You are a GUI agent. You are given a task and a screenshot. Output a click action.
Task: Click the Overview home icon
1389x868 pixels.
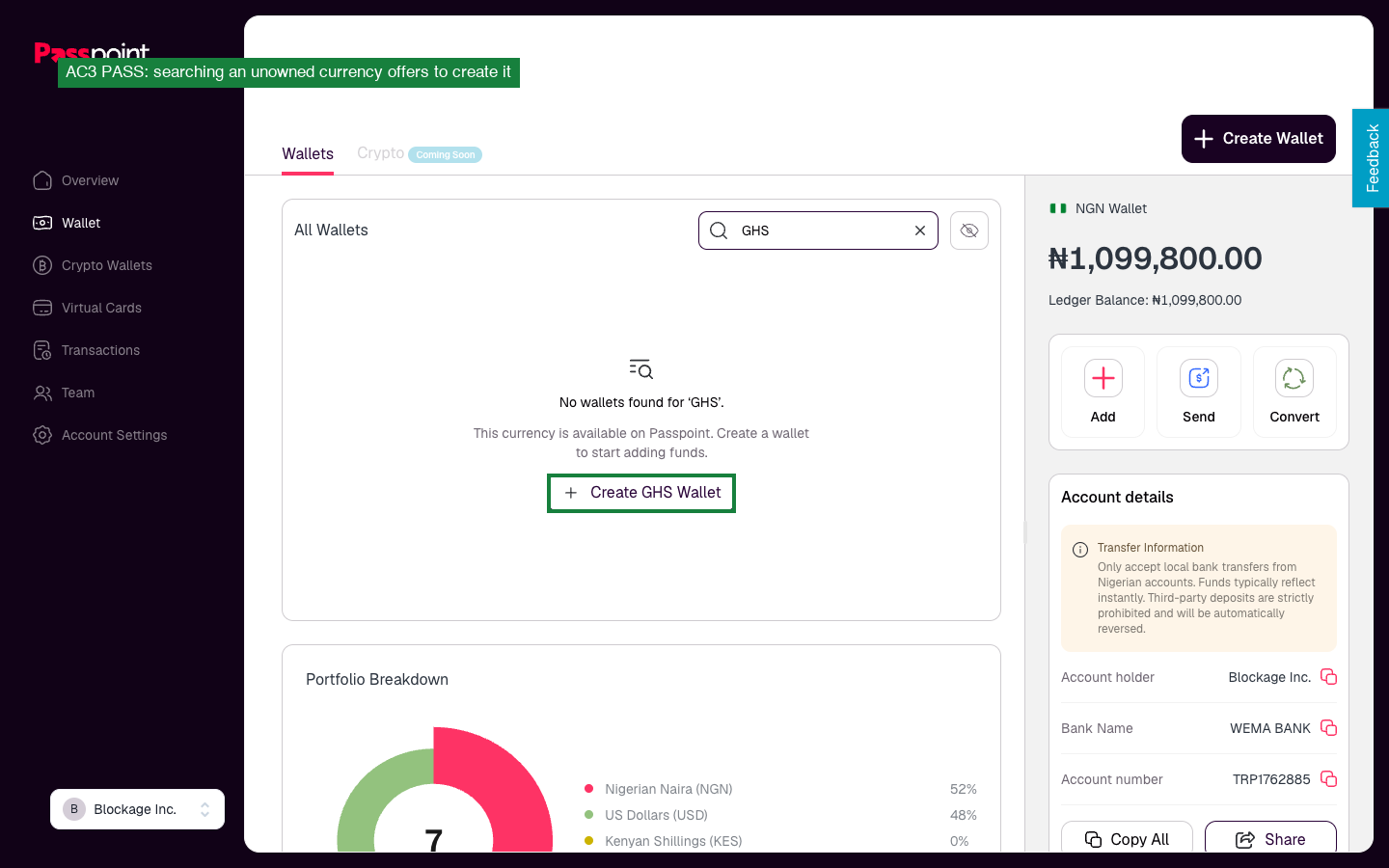coord(42,180)
